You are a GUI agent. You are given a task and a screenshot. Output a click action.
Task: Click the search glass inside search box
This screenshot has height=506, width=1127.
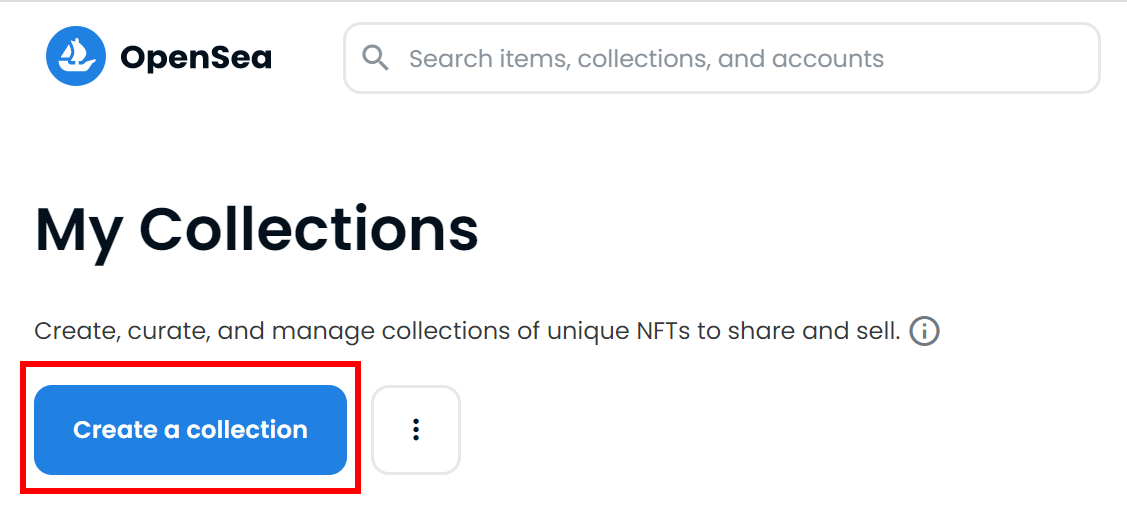click(375, 58)
